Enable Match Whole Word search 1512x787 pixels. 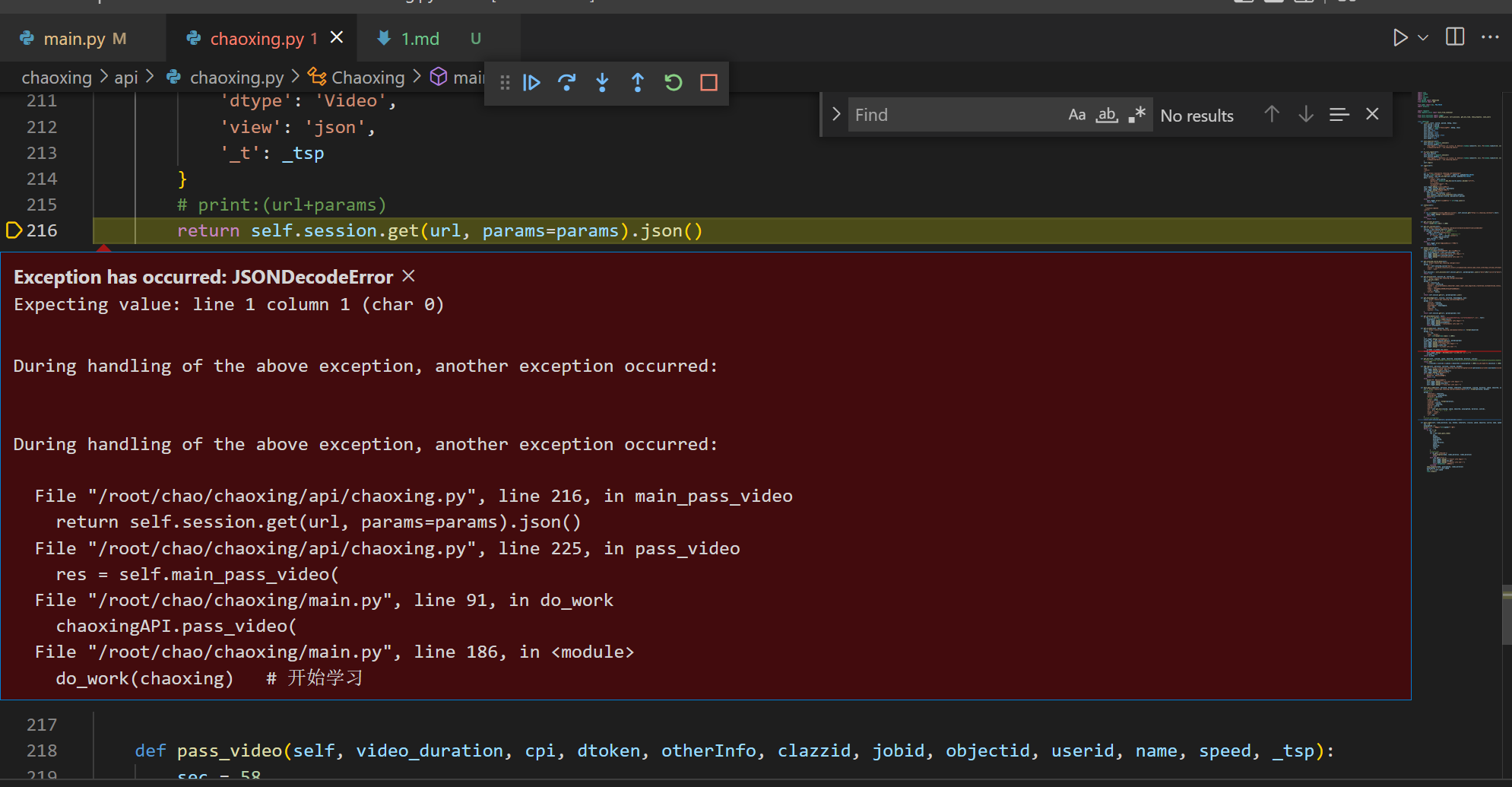pos(1107,115)
